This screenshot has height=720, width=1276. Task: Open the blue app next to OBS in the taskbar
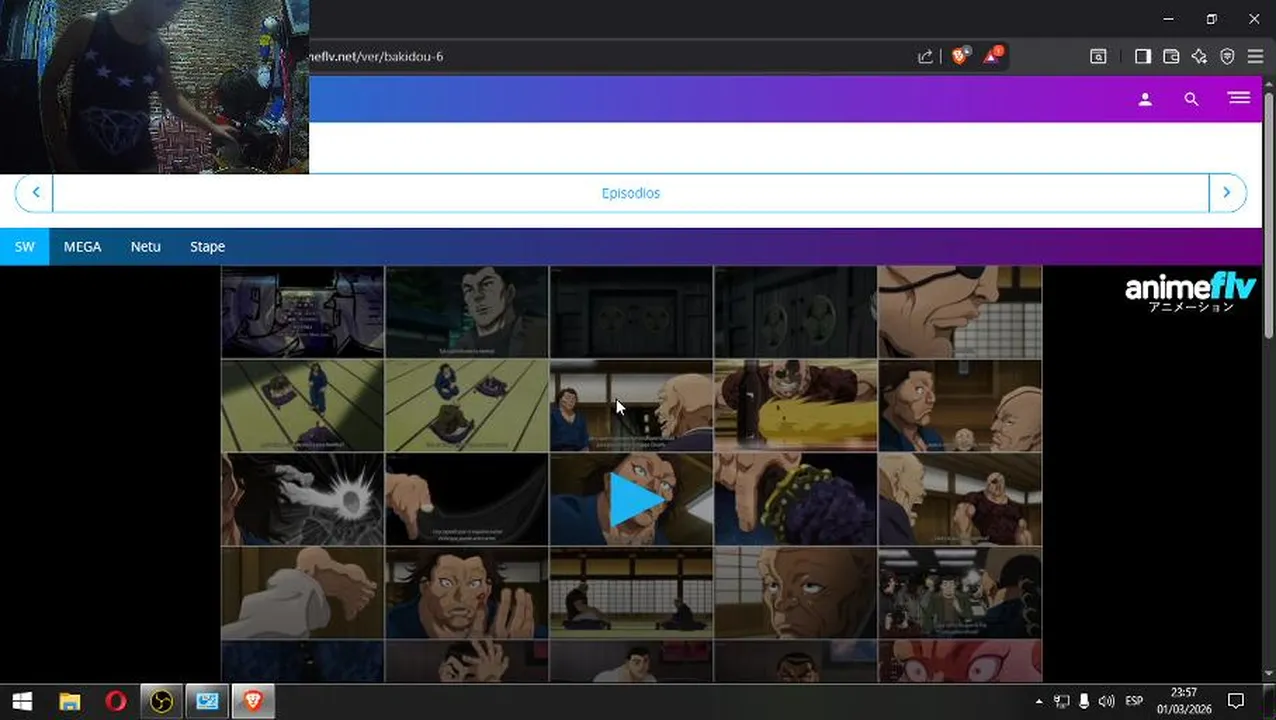coord(207,702)
